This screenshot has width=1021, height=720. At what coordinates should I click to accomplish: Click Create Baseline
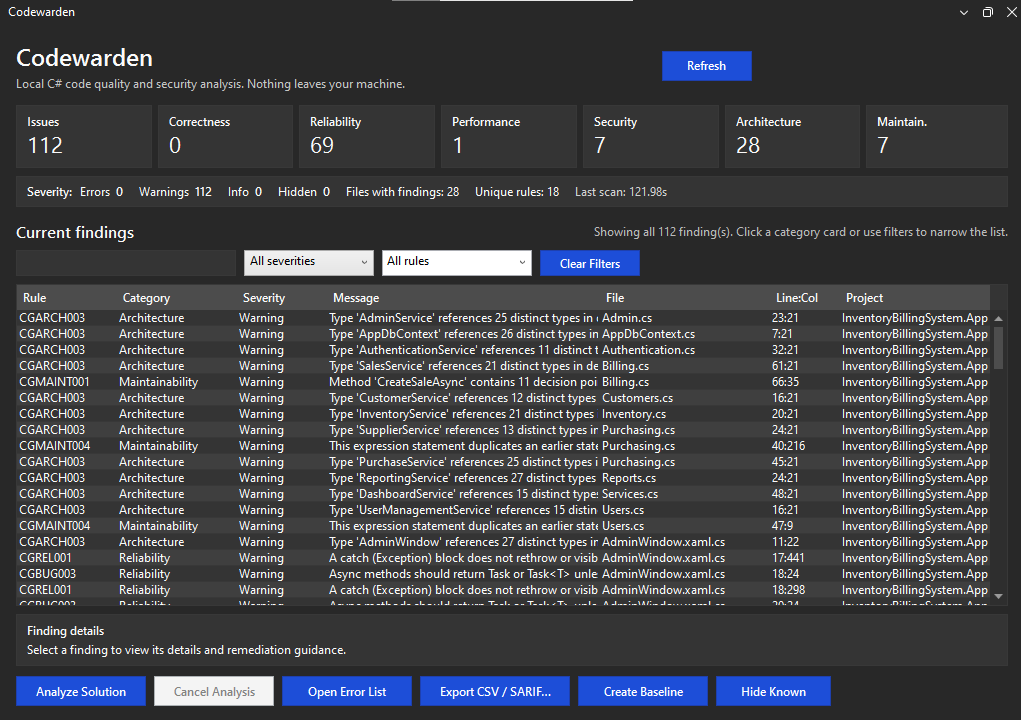pos(643,691)
